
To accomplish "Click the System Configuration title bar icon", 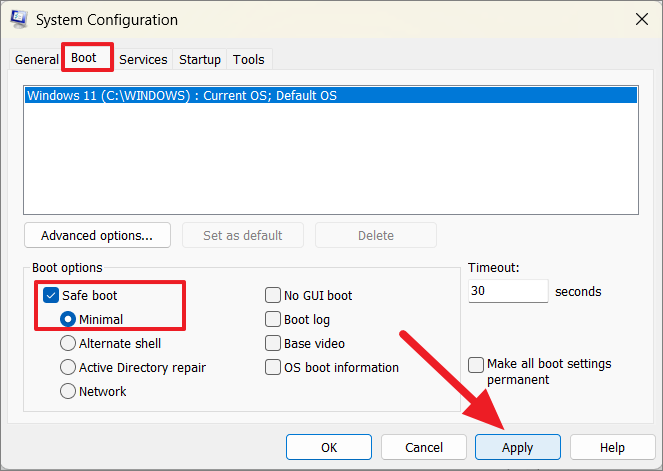I will click(19, 19).
